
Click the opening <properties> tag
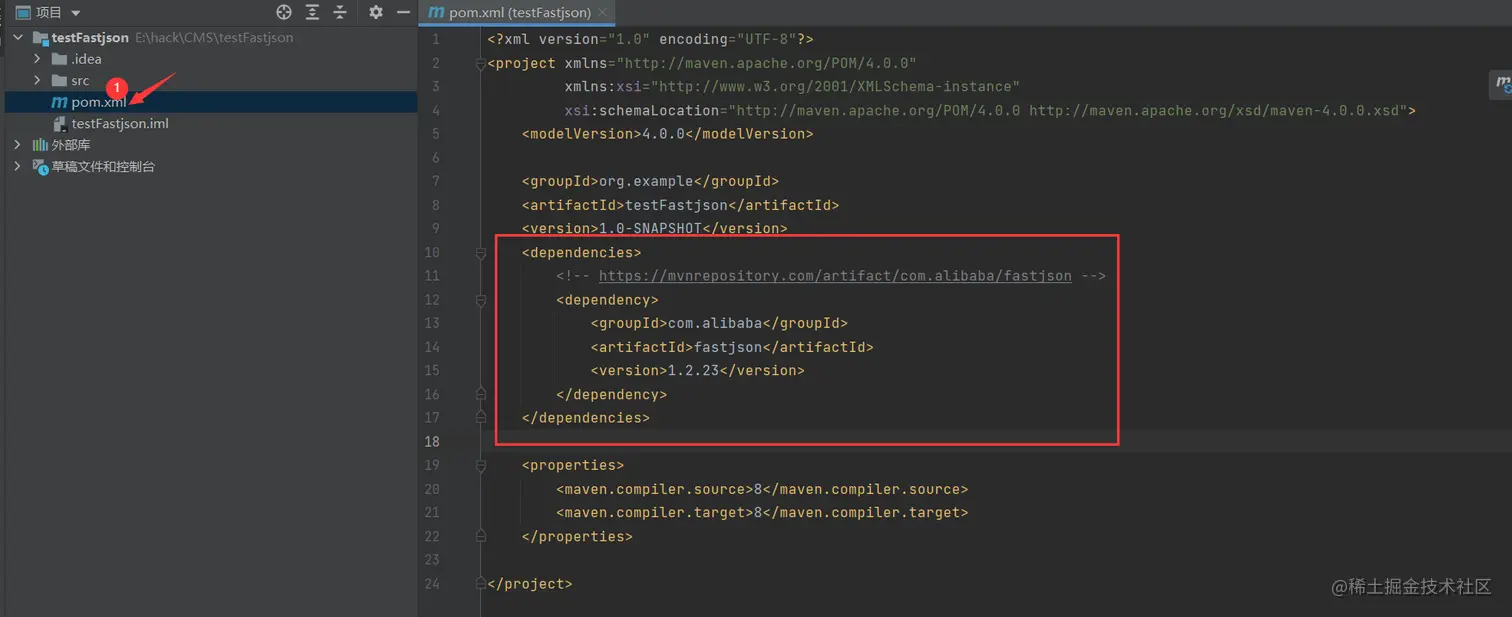click(x=573, y=465)
